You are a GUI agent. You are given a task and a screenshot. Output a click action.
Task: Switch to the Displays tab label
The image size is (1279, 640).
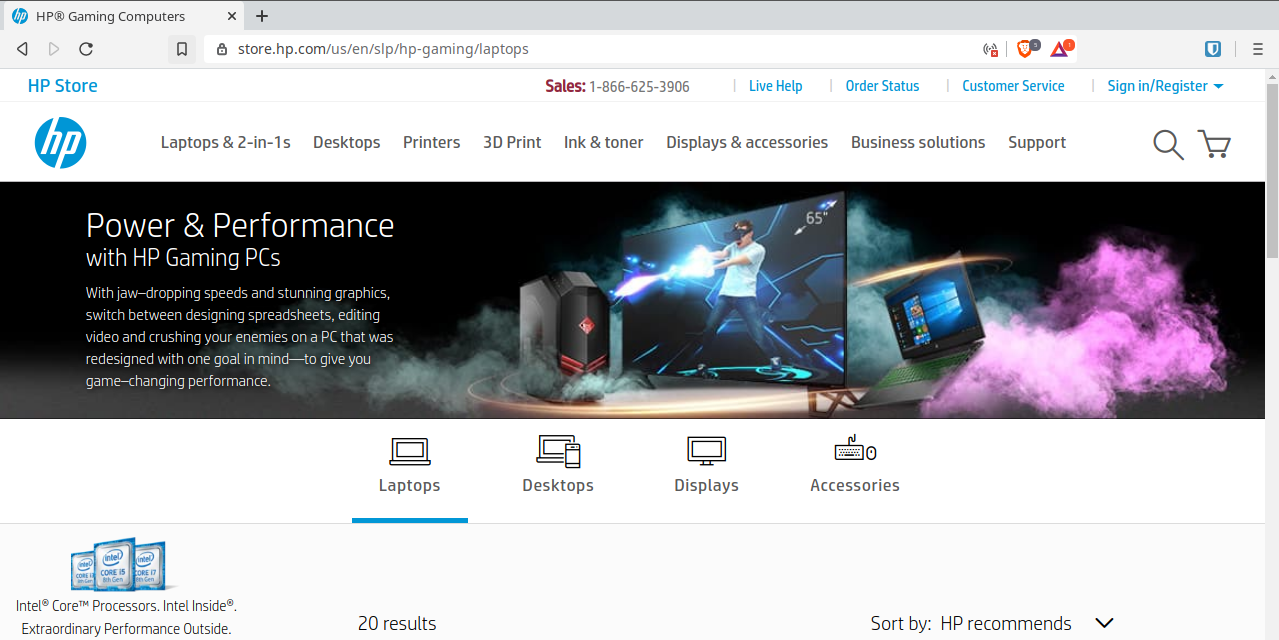click(706, 486)
